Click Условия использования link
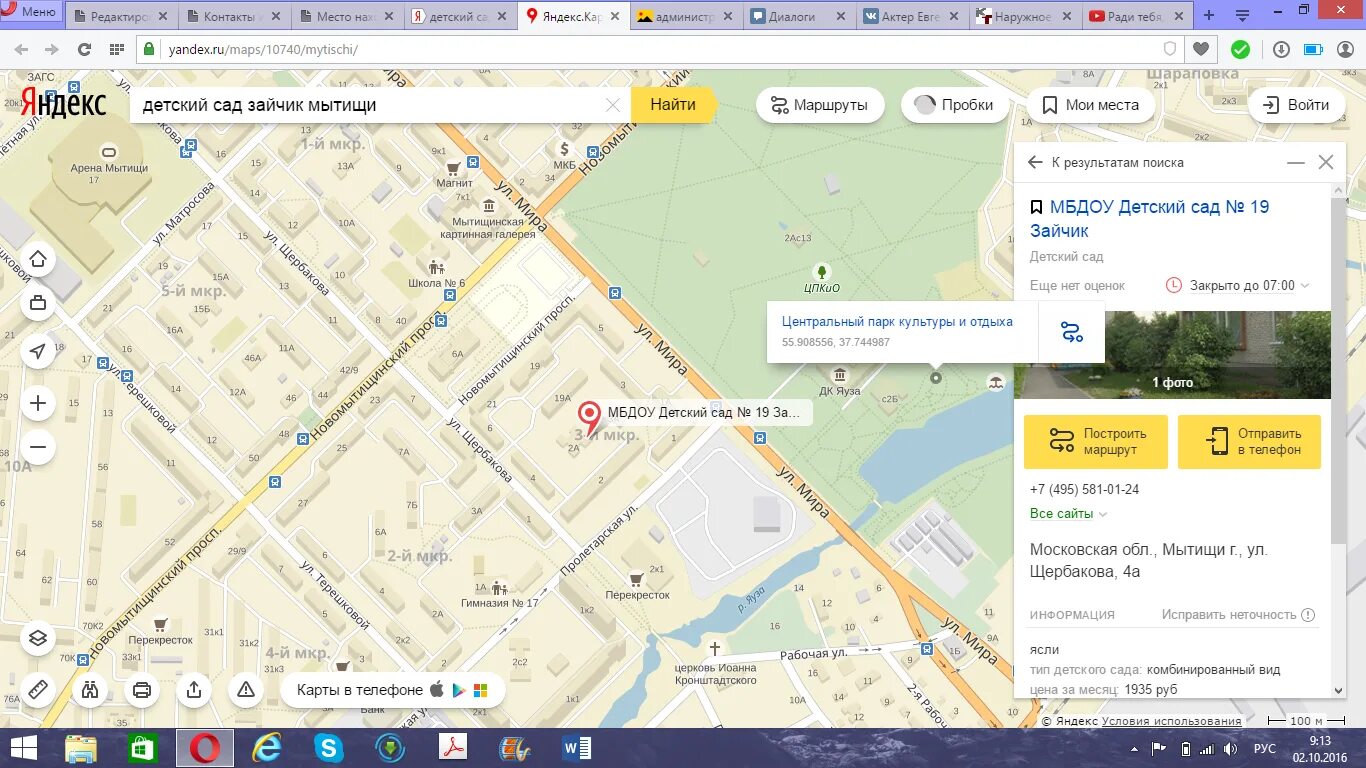This screenshot has width=1366, height=768. pyautogui.click(x=1171, y=721)
